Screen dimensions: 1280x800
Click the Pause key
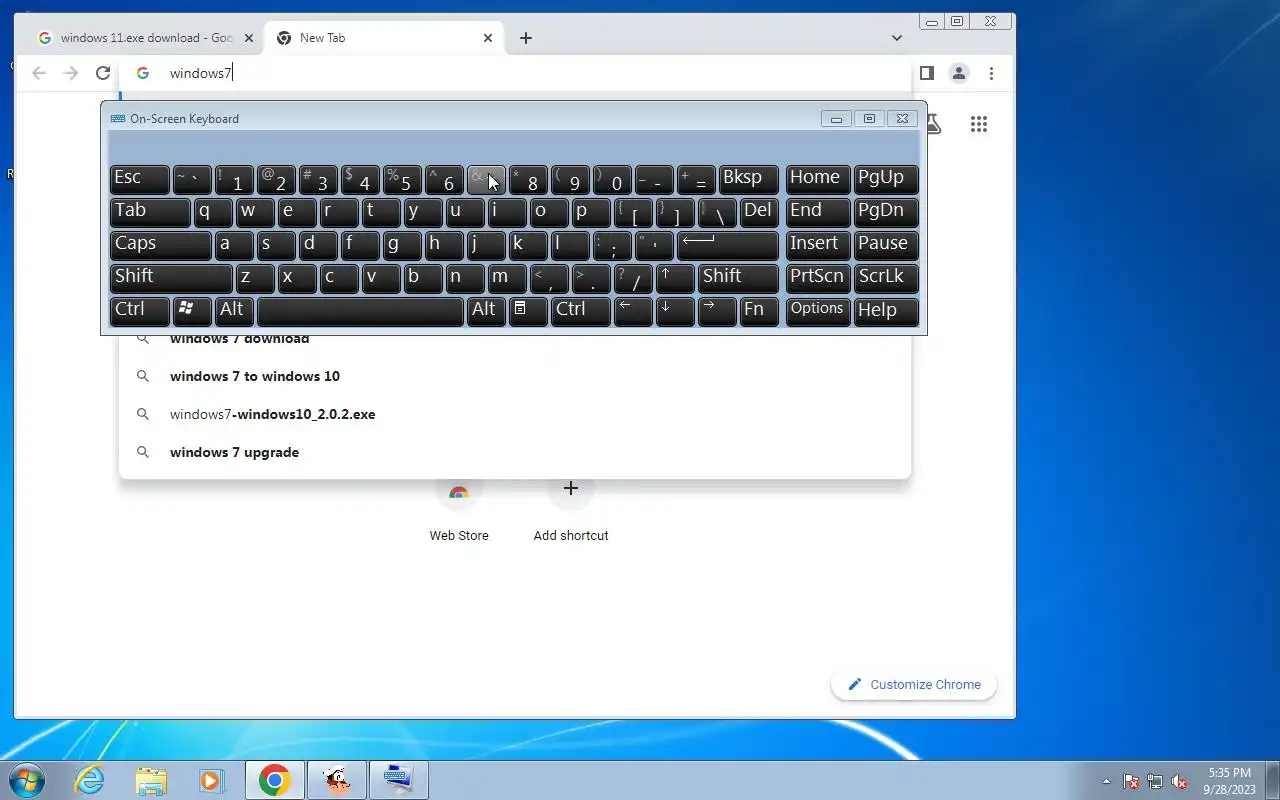pos(886,246)
